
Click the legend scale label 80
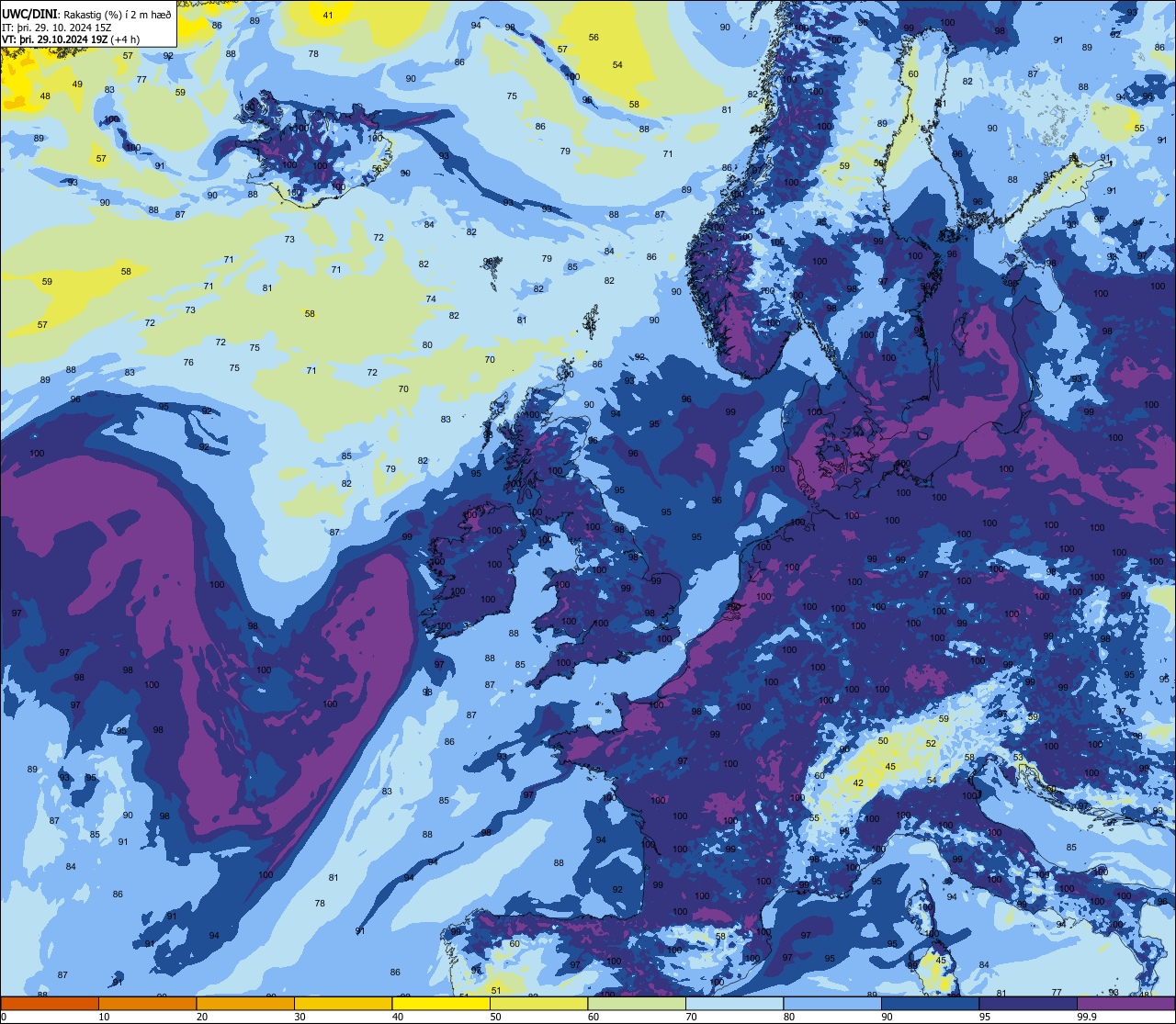pyautogui.click(x=788, y=1017)
